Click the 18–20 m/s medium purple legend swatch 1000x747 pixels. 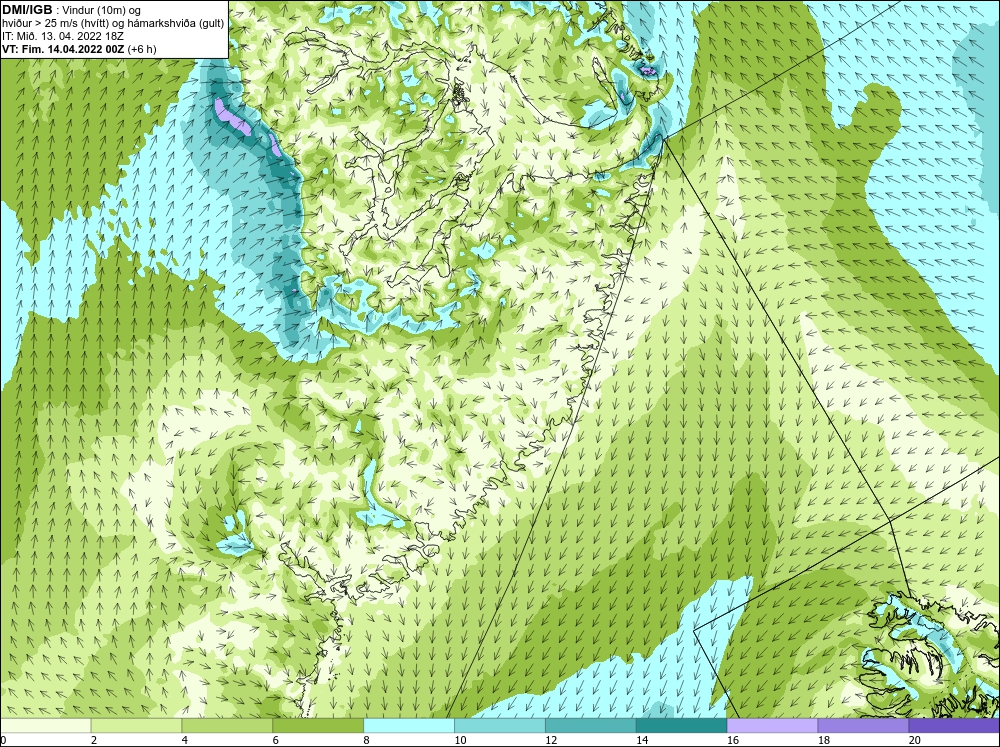[863, 726]
